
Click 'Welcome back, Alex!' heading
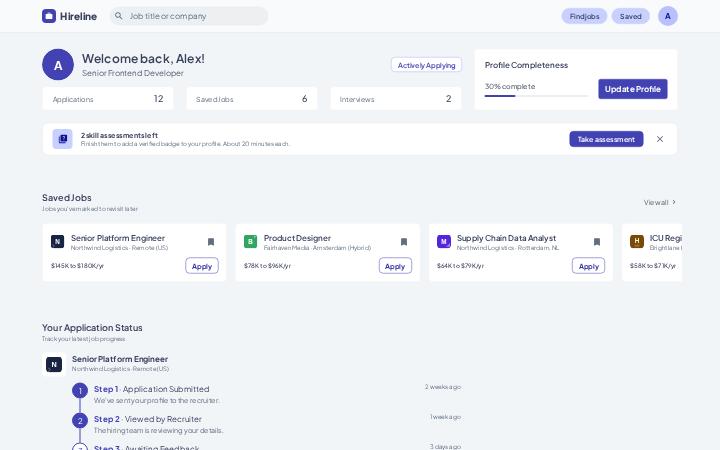pyautogui.click(x=143, y=58)
